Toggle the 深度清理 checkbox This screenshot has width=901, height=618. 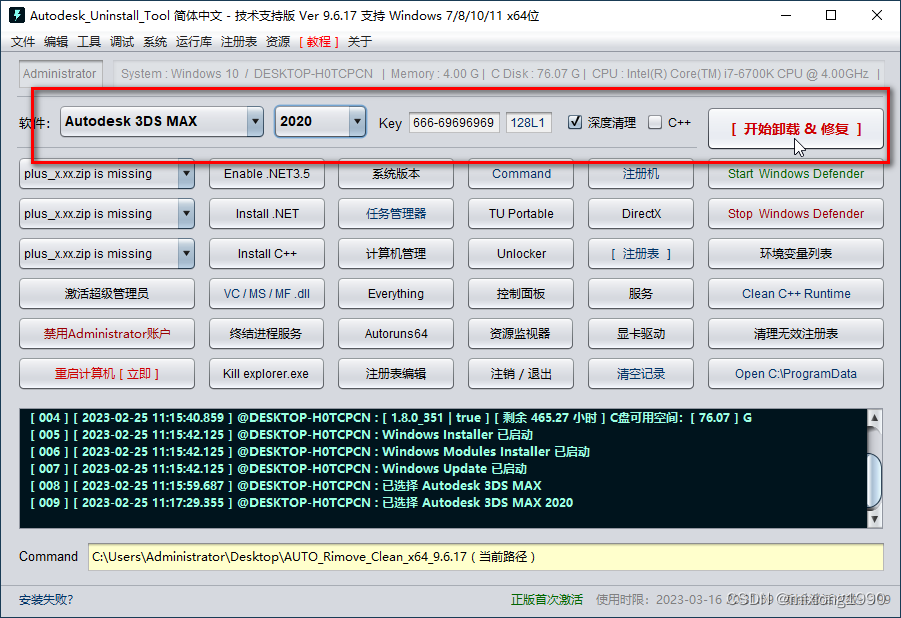(x=575, y=122)
